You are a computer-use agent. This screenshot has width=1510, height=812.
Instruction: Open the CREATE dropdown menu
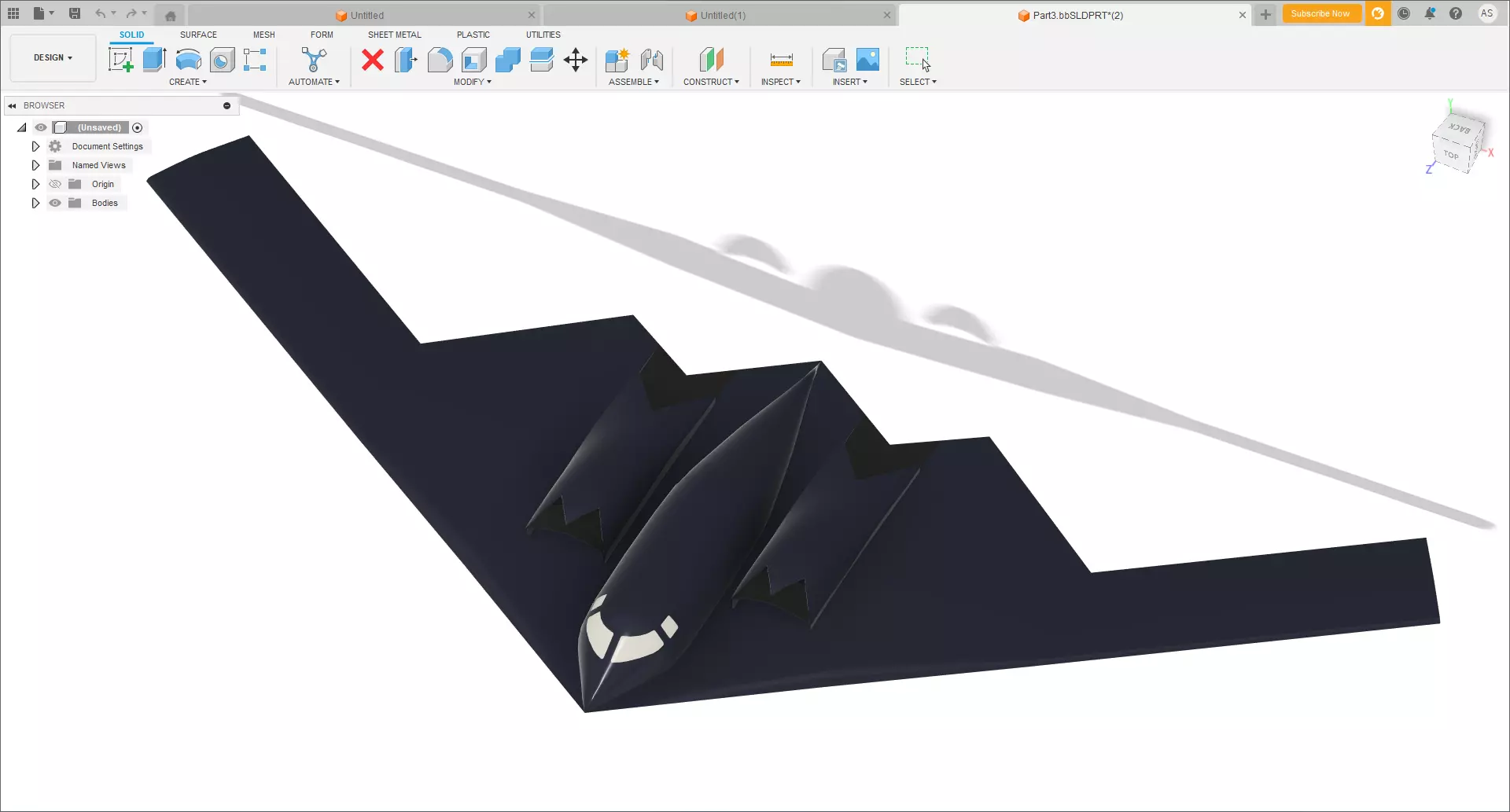point(188,82)
